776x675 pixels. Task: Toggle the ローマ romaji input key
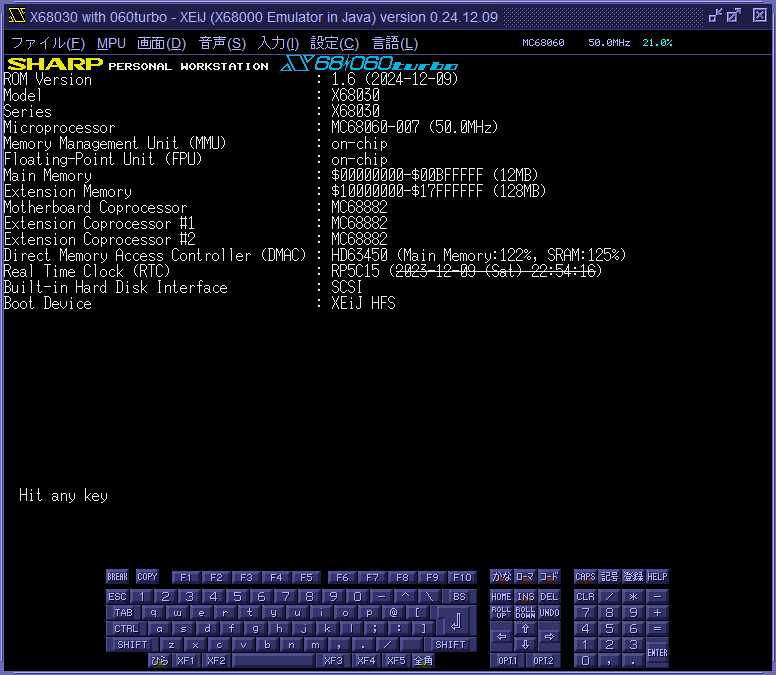pos(525,577)
